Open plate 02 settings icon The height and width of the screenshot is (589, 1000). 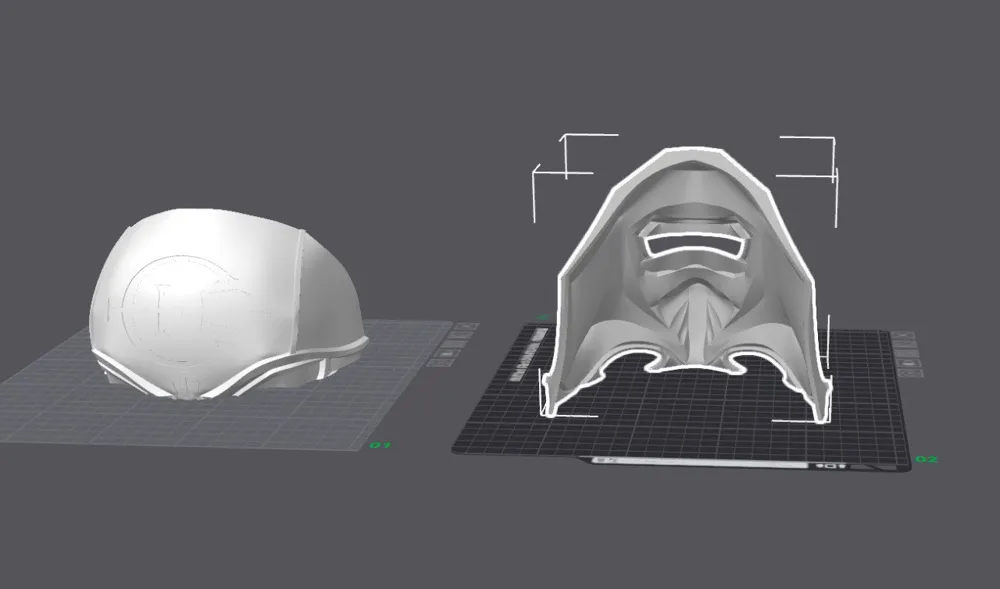911,373
